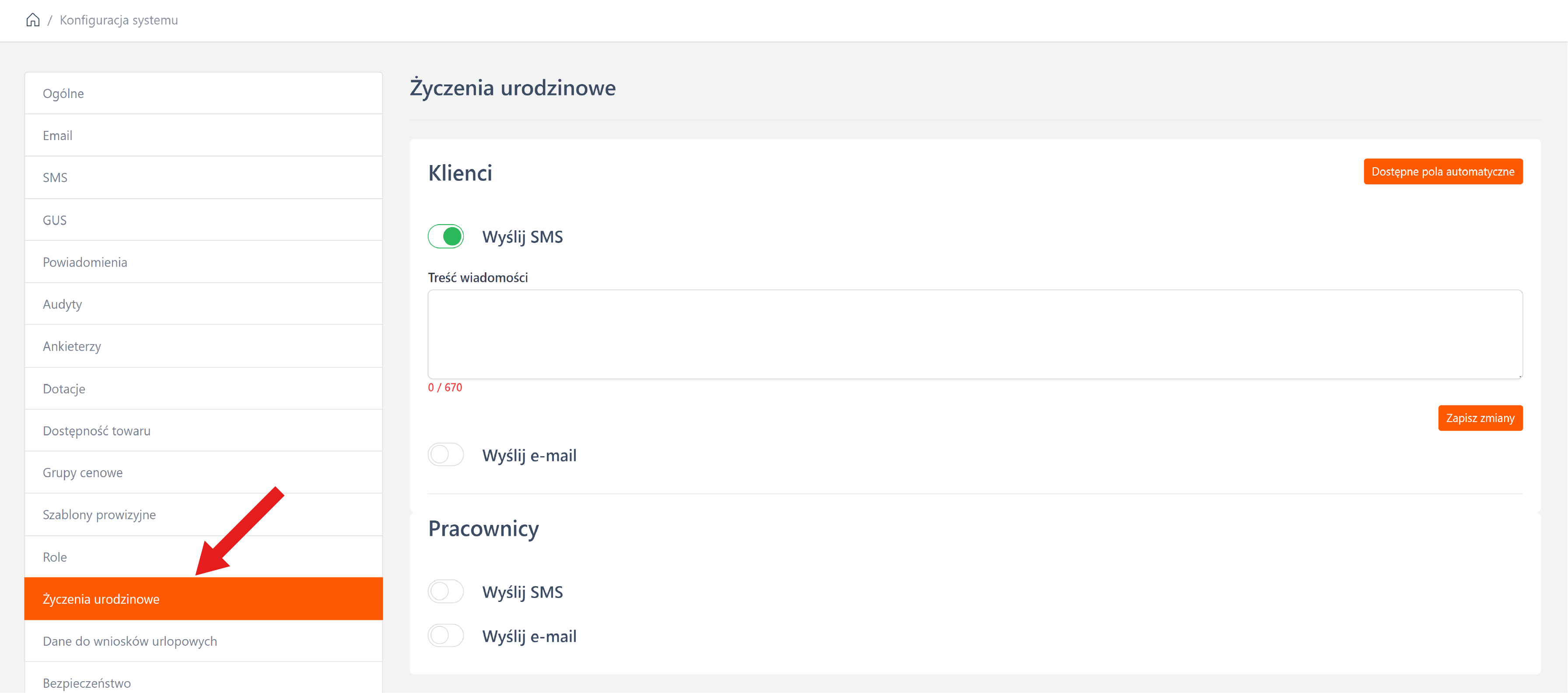Go to Ankieterzy settings

click(72, 347)
